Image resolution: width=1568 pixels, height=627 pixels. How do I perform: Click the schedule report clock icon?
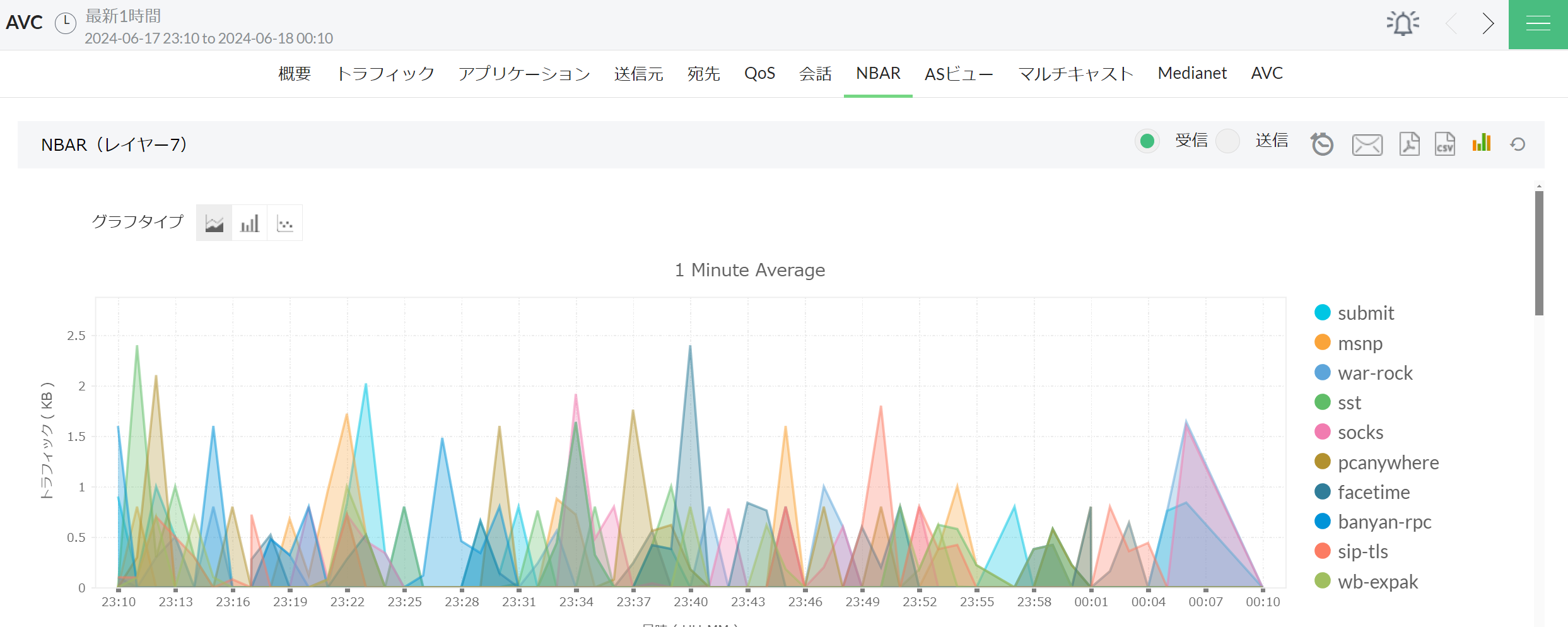tap(1322, 144)
